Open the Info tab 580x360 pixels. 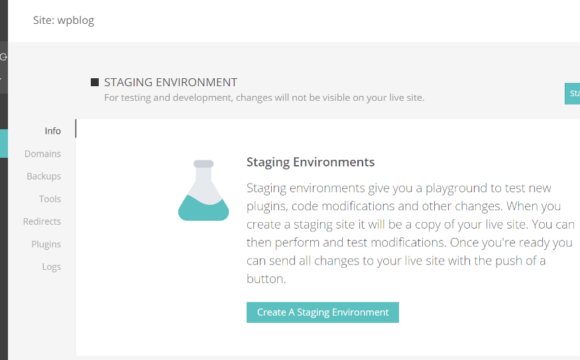click(53, 131)
